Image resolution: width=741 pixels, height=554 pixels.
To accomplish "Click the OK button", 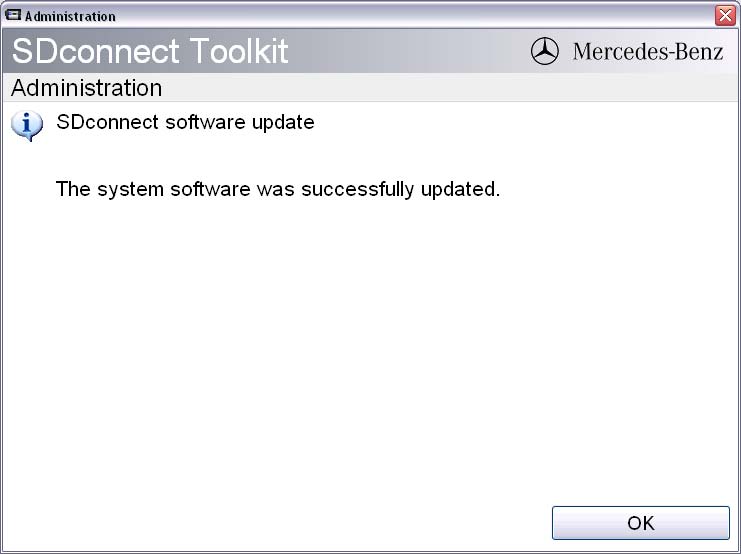I will click(640, 523).
